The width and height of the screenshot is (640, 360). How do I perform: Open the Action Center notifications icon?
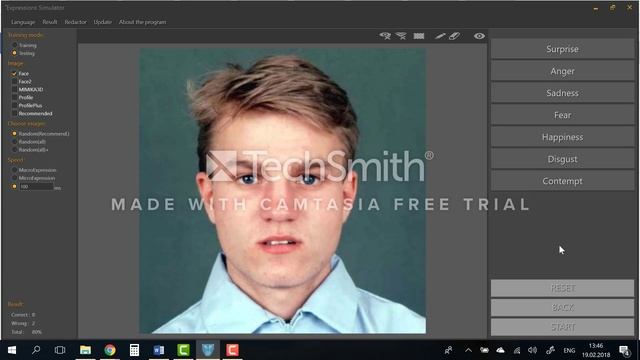point(624,350)
